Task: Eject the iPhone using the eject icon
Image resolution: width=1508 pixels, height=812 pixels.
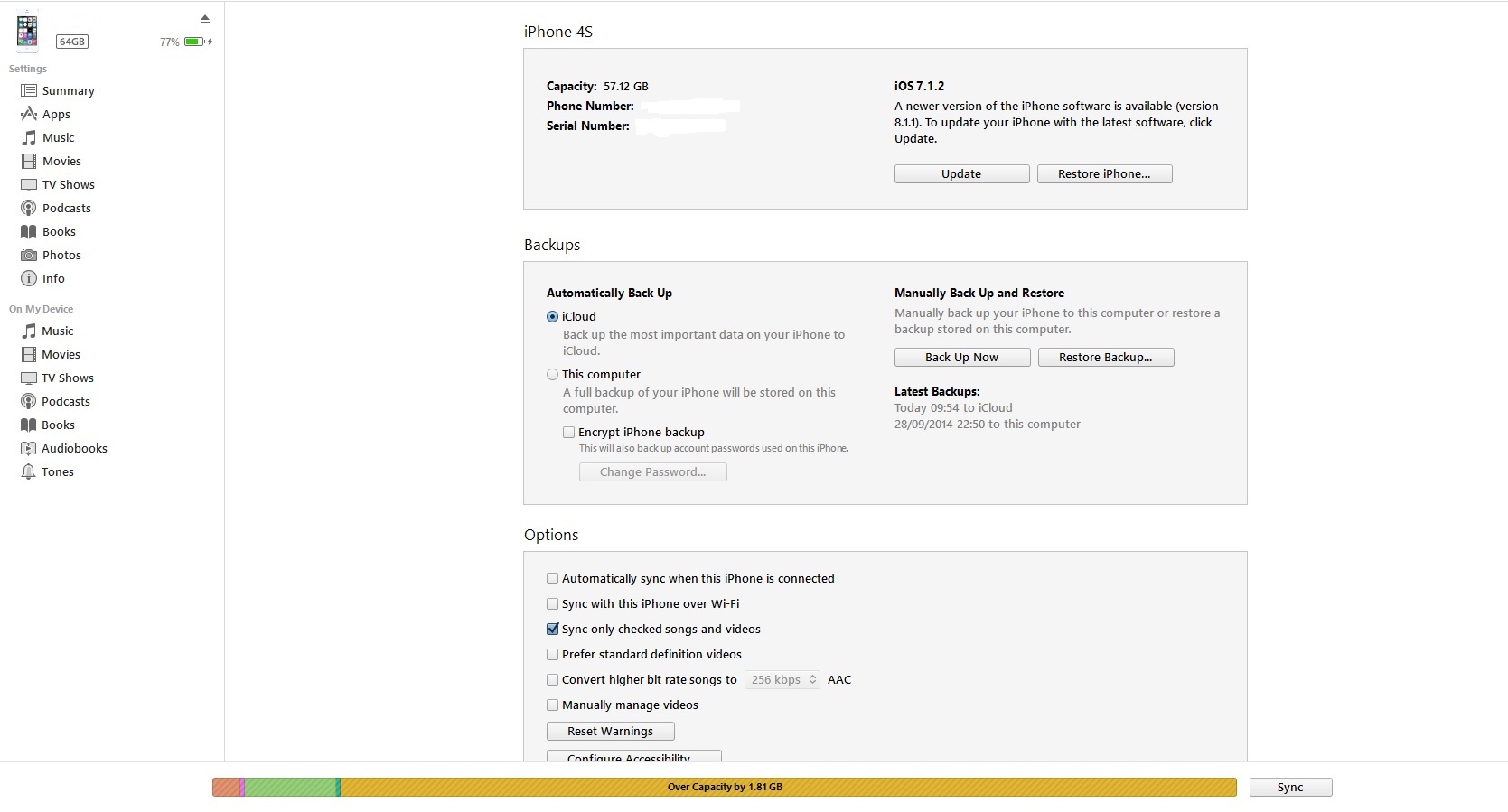Action: pos(205,19)
